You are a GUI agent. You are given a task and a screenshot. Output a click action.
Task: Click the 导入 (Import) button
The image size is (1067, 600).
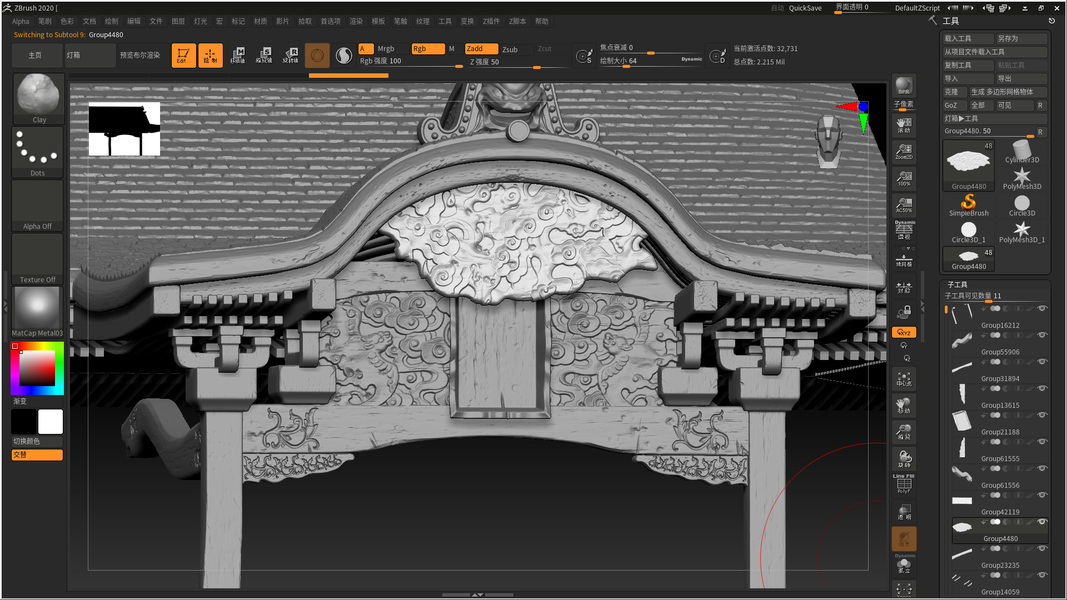(968, 79)
